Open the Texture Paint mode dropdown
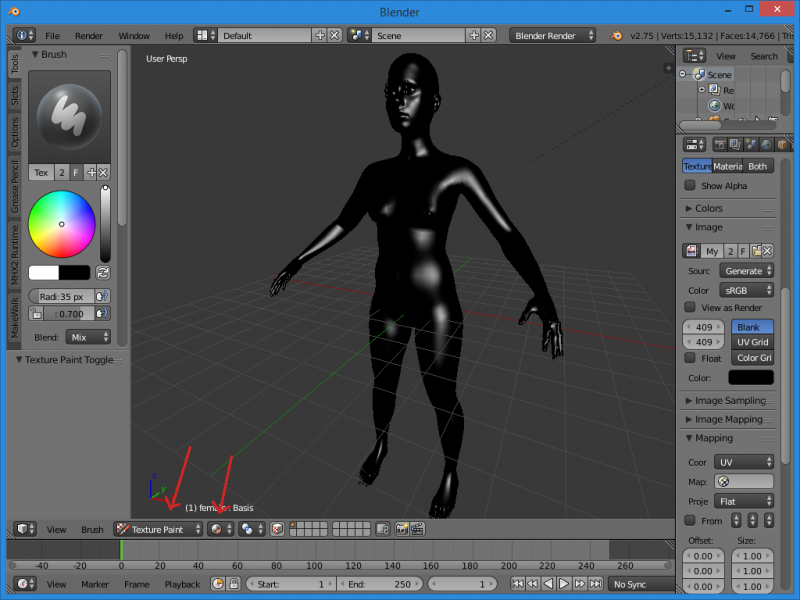Image resolution: width=800 pixels, height=600 pixels. (x=158, y=529)
